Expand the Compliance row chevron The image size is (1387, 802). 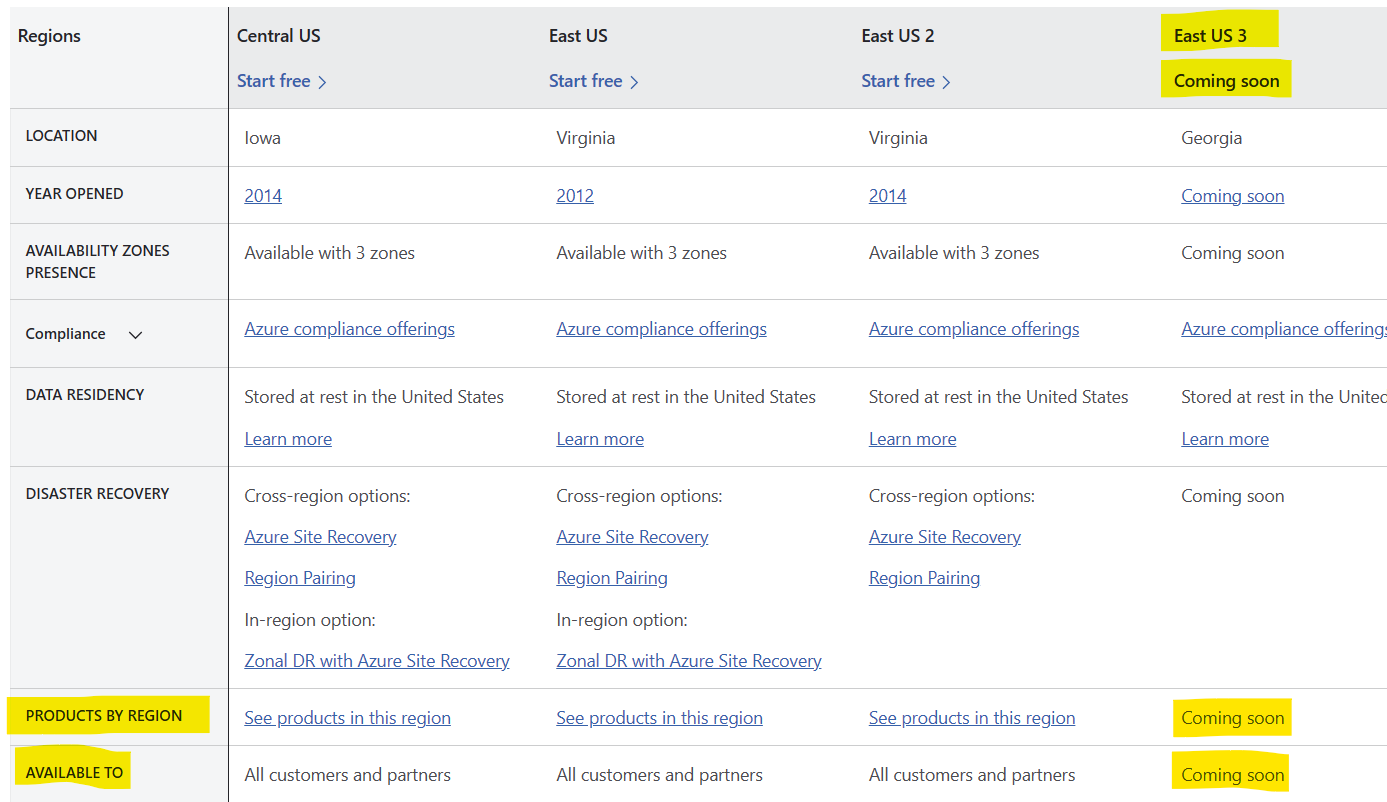[136, 335]
